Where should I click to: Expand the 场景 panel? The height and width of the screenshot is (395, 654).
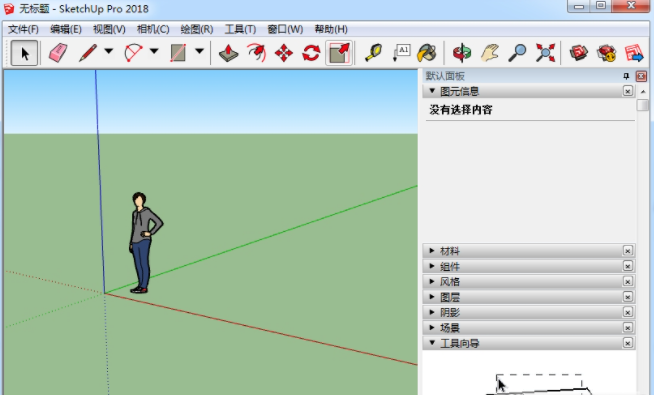(x=432, y=327)
